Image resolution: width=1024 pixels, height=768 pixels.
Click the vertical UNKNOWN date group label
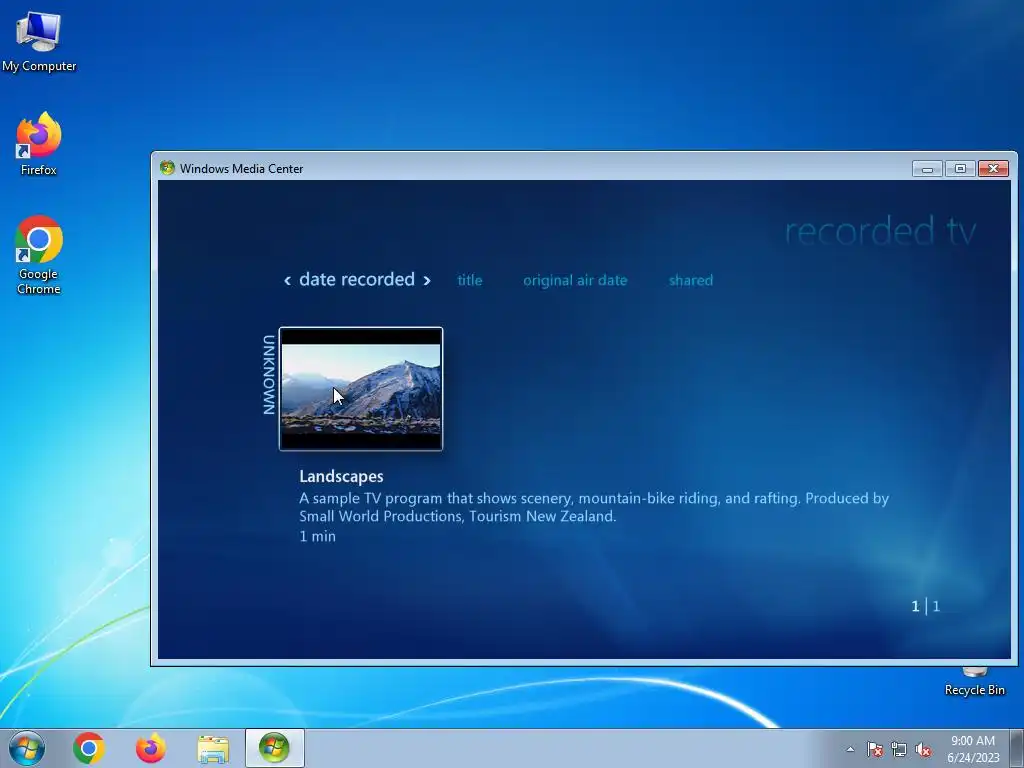(x=268, y=375)
